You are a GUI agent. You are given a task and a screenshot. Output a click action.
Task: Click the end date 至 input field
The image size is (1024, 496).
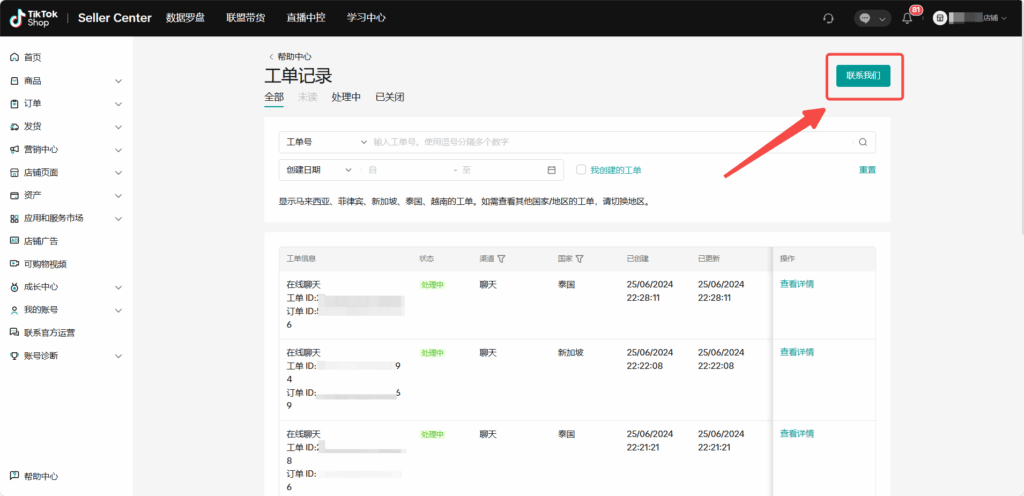coord(502,170)
